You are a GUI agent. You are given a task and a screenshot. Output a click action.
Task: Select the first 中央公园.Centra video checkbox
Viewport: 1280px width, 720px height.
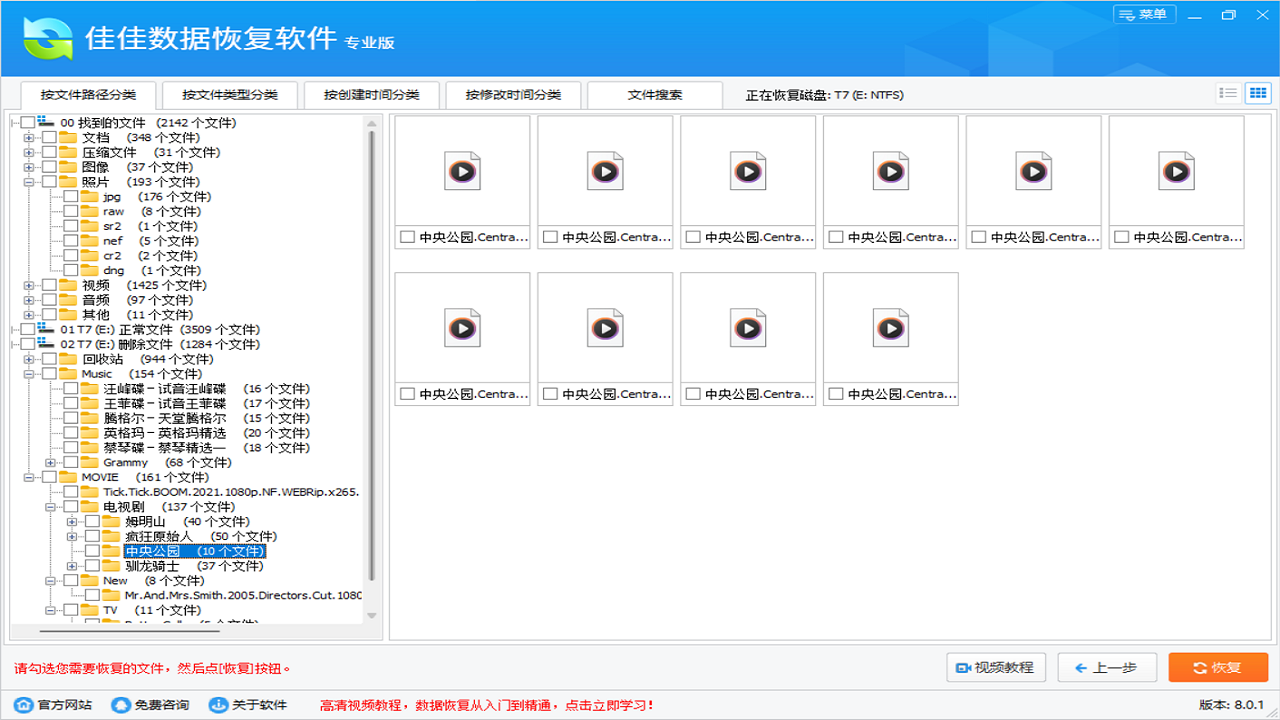click(406, 237)
